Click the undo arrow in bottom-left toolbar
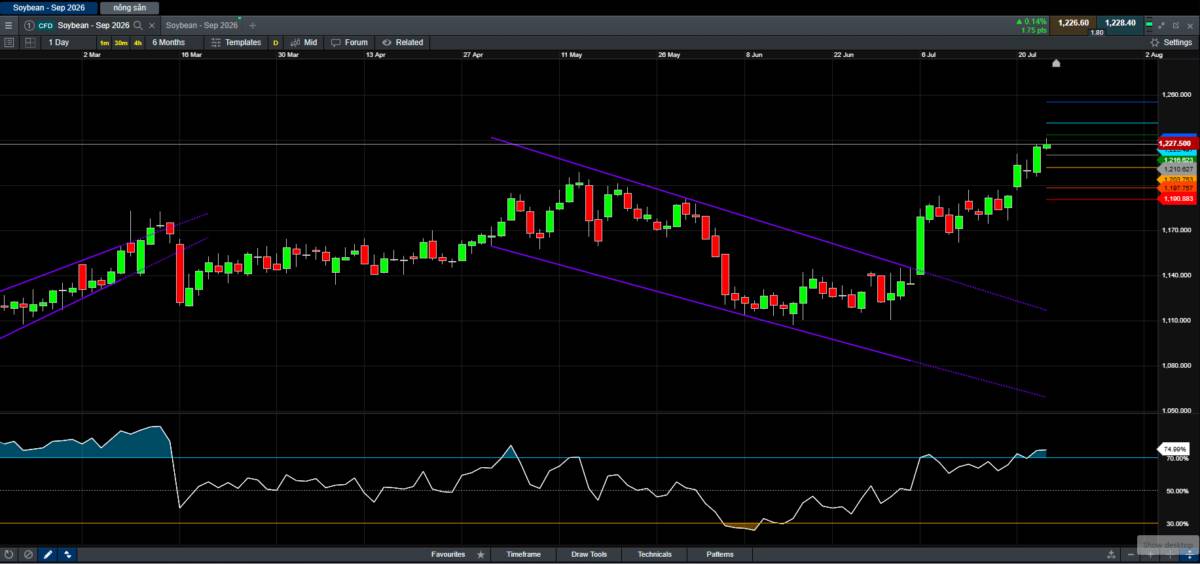1200x564 pixels. (8, 554)
